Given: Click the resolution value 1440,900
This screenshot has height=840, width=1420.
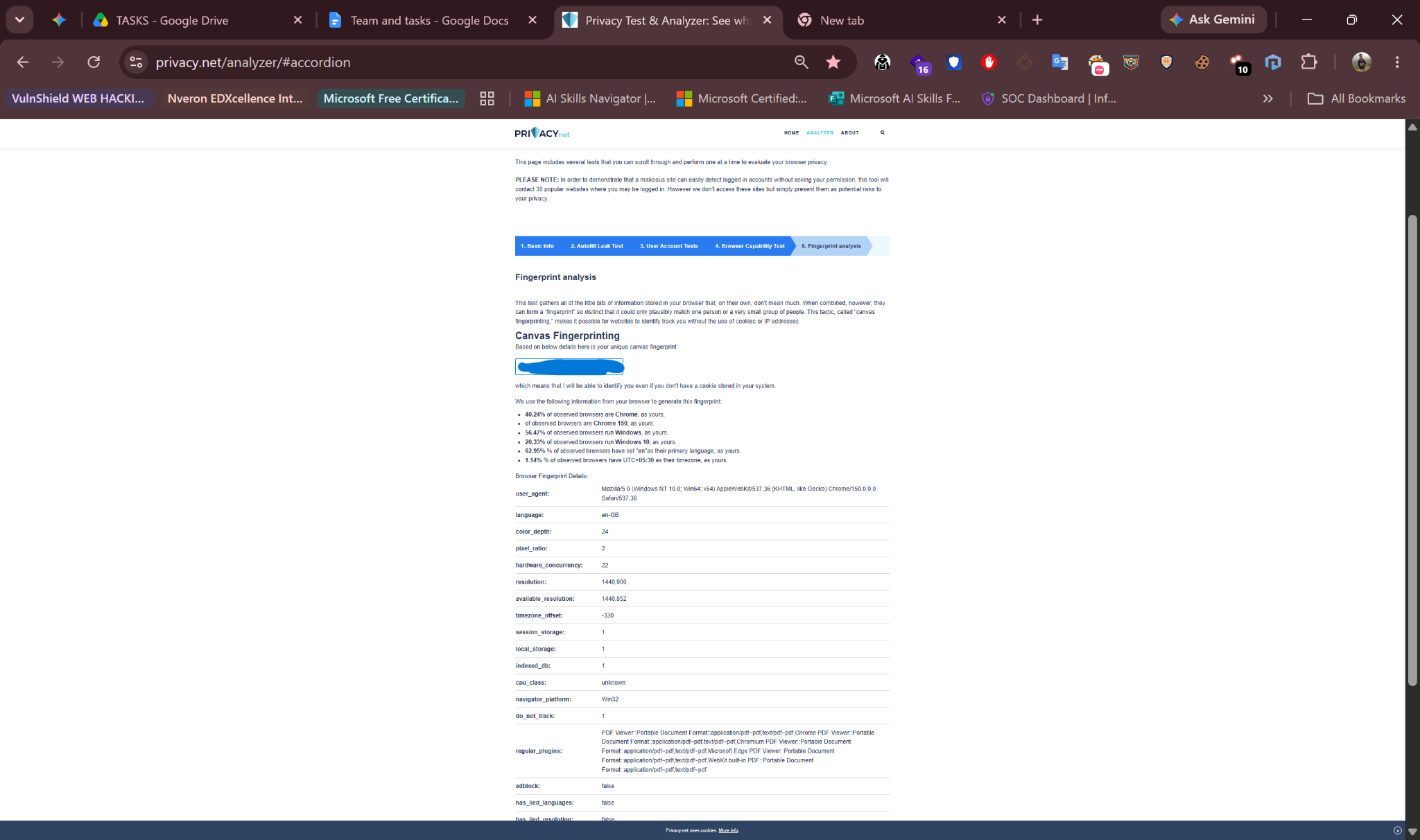Looking at the screenshot, I should pos(614,582).
